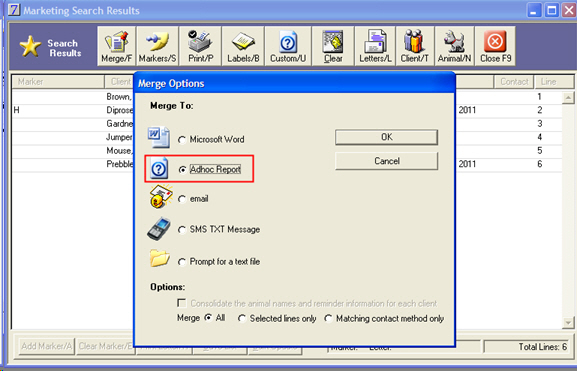
Task: Click the Marker column header
Action: [58, 82]
